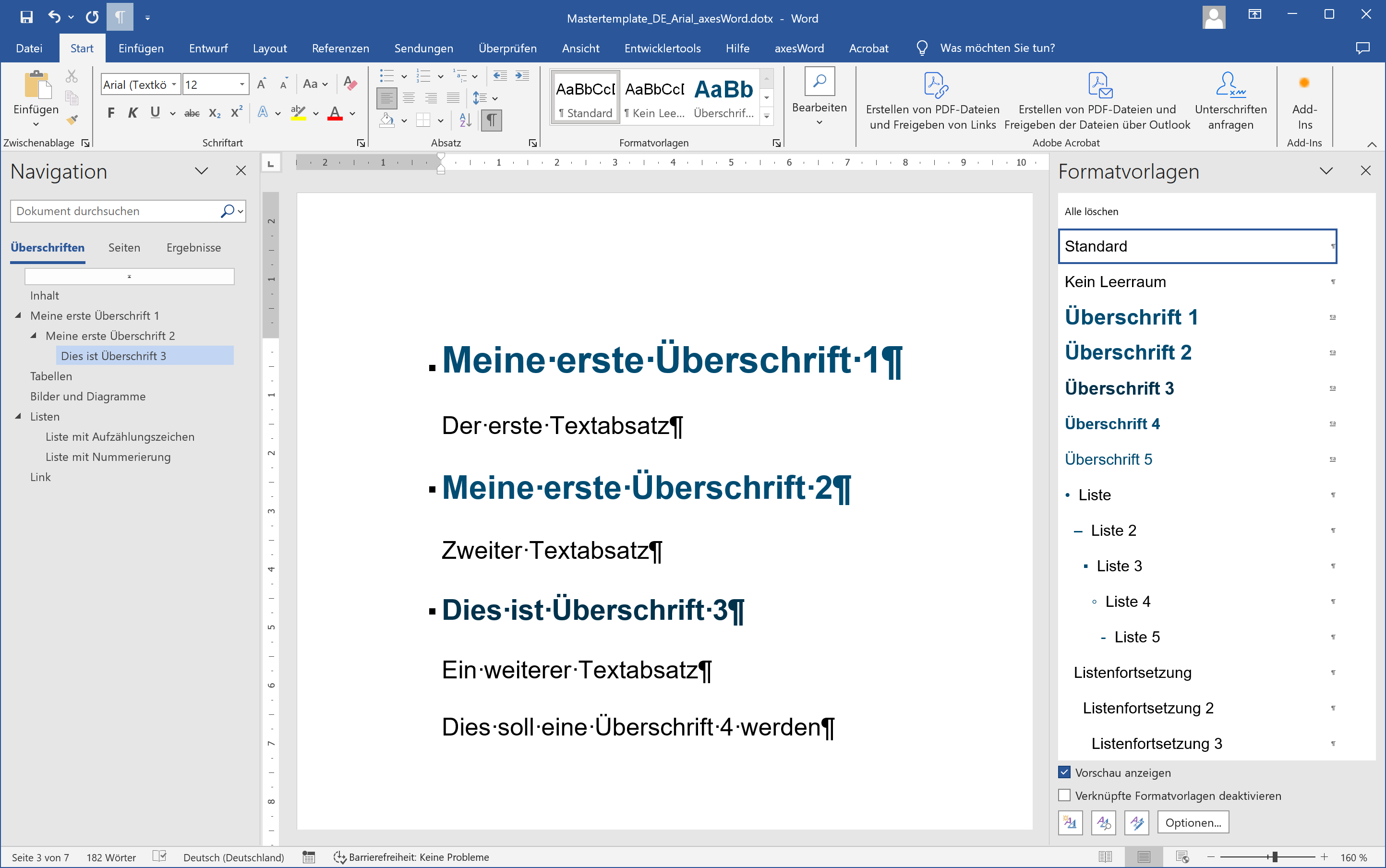
Task: Open the Add-Ins button
Action: click(1304, 100)
